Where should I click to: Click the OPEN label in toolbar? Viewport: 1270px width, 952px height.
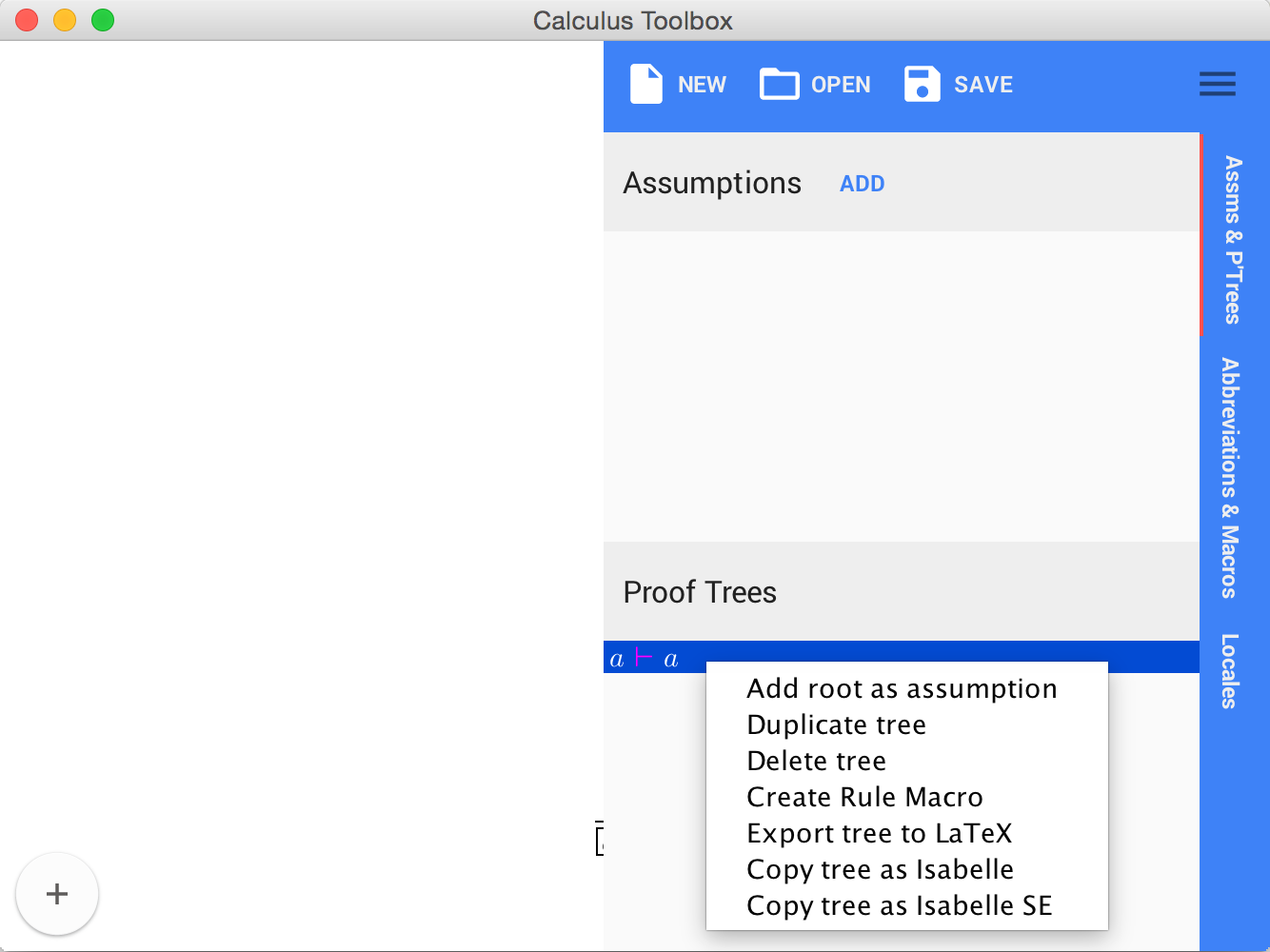[841, 85]
